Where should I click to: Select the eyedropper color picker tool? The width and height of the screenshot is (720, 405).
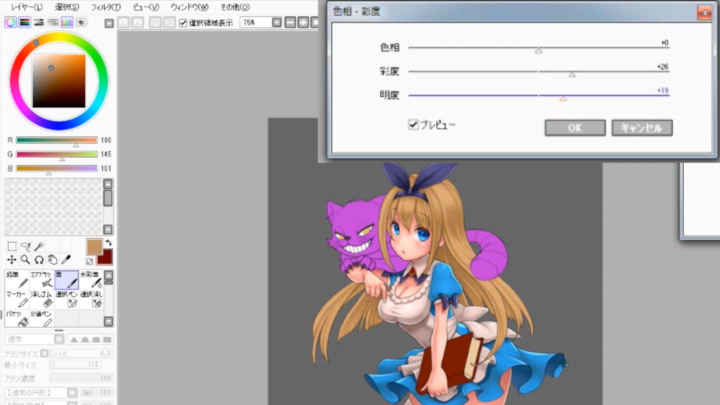click(x=66, y=260)
